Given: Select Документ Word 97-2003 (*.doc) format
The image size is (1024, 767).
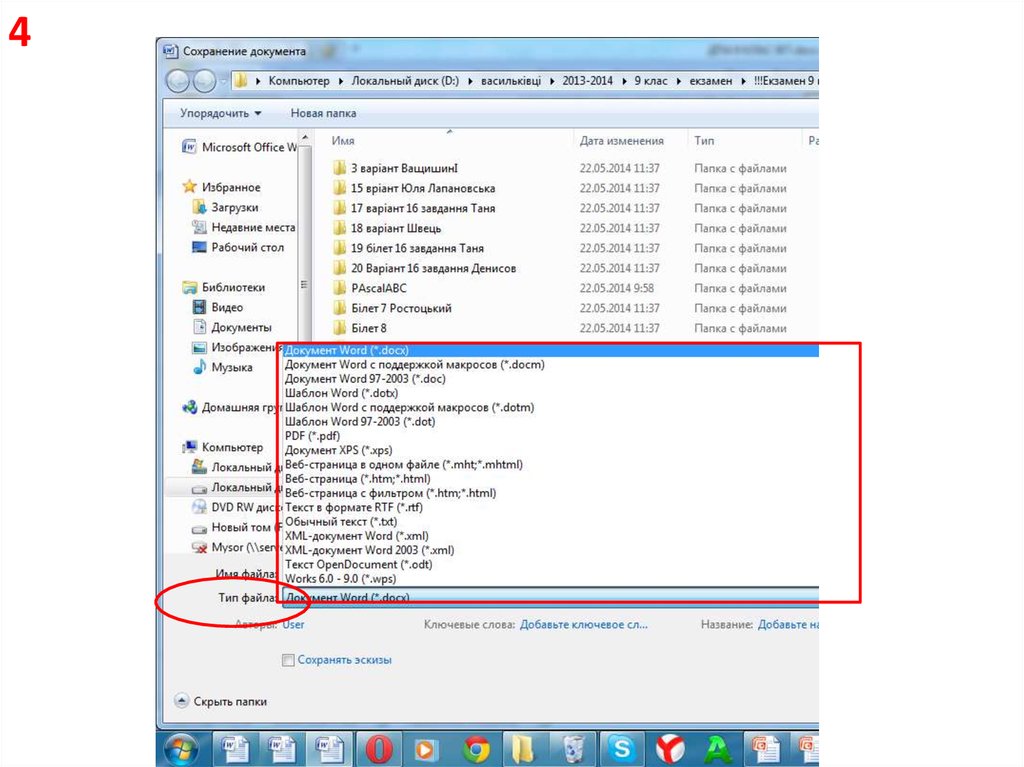Looking at the screenshot, I should (x=364, y=379).
